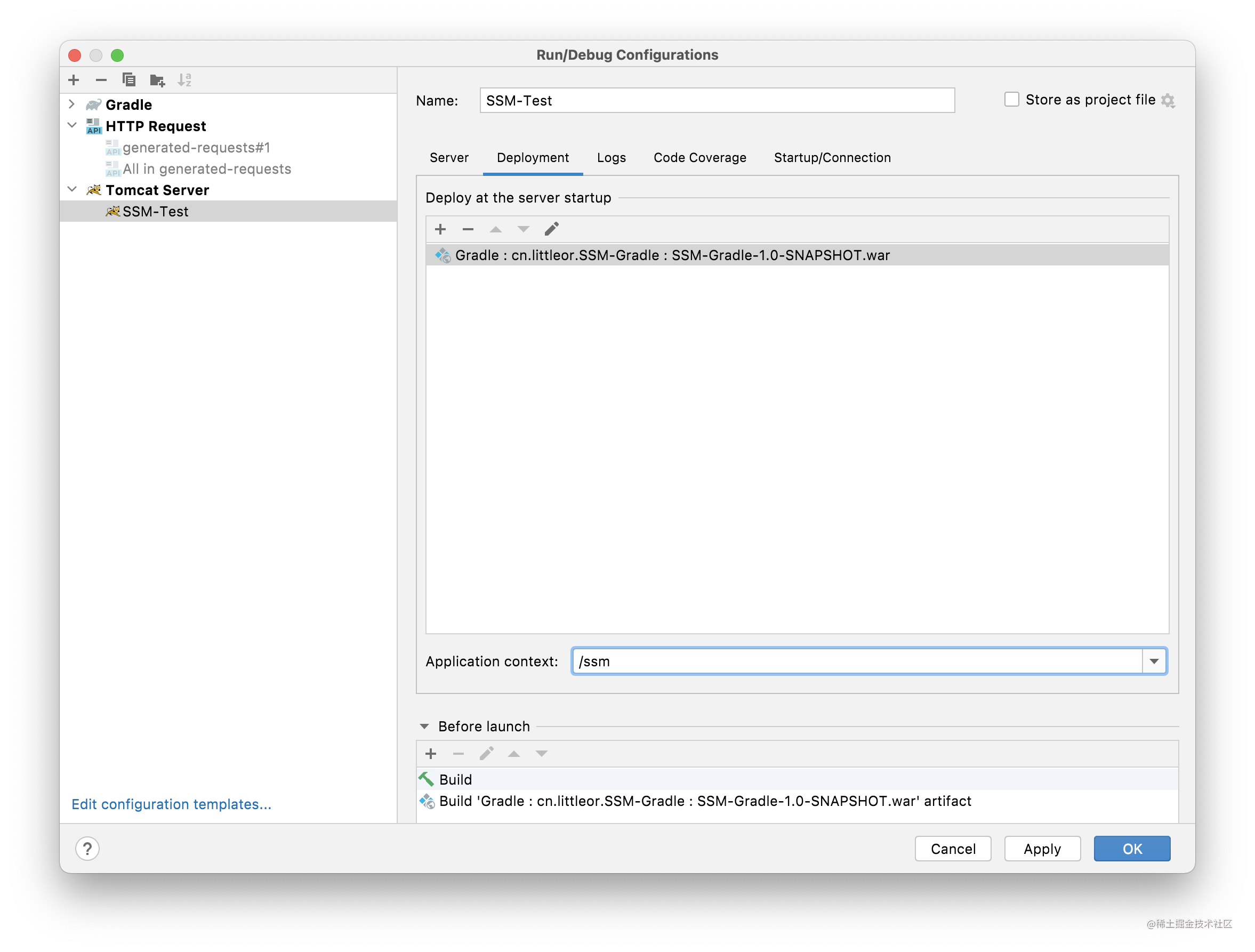Add a new run configuration
Screen dimensions: 1255x952
click(74, 80)
